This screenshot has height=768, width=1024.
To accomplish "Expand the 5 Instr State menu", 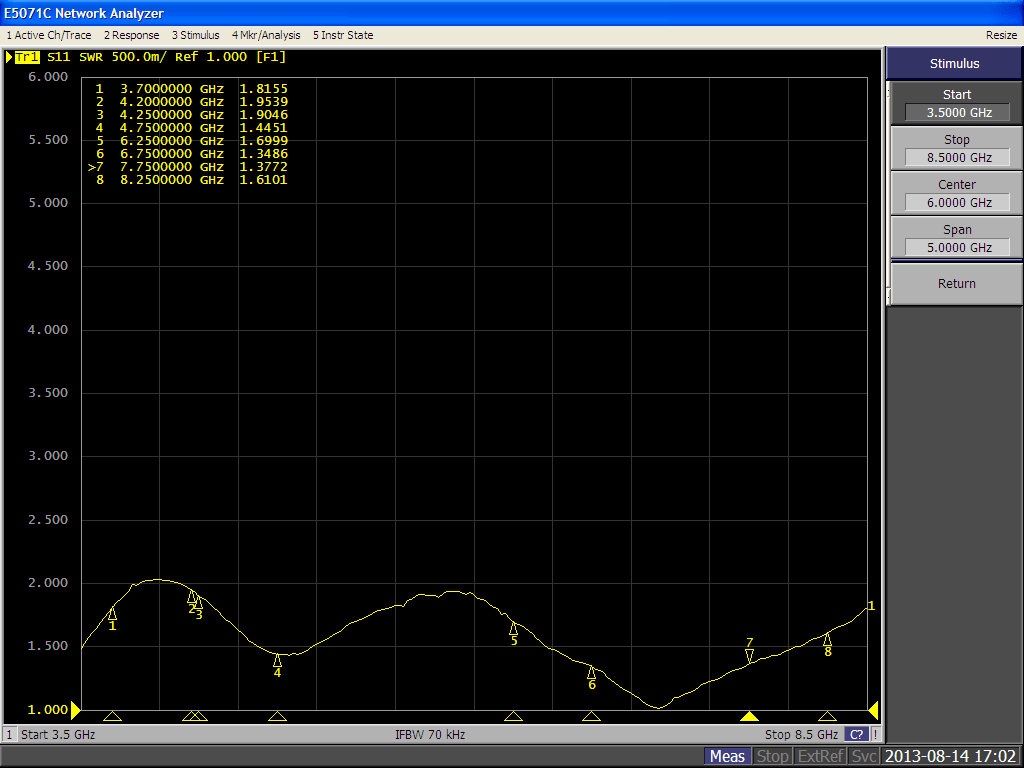I will click(343, 35).
